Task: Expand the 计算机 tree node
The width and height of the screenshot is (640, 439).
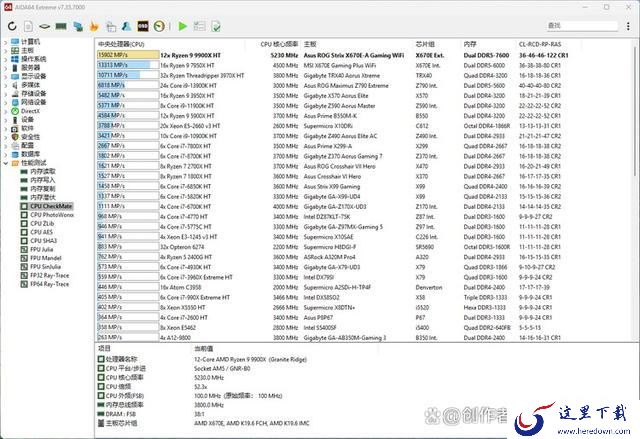Action: point(6,42)
